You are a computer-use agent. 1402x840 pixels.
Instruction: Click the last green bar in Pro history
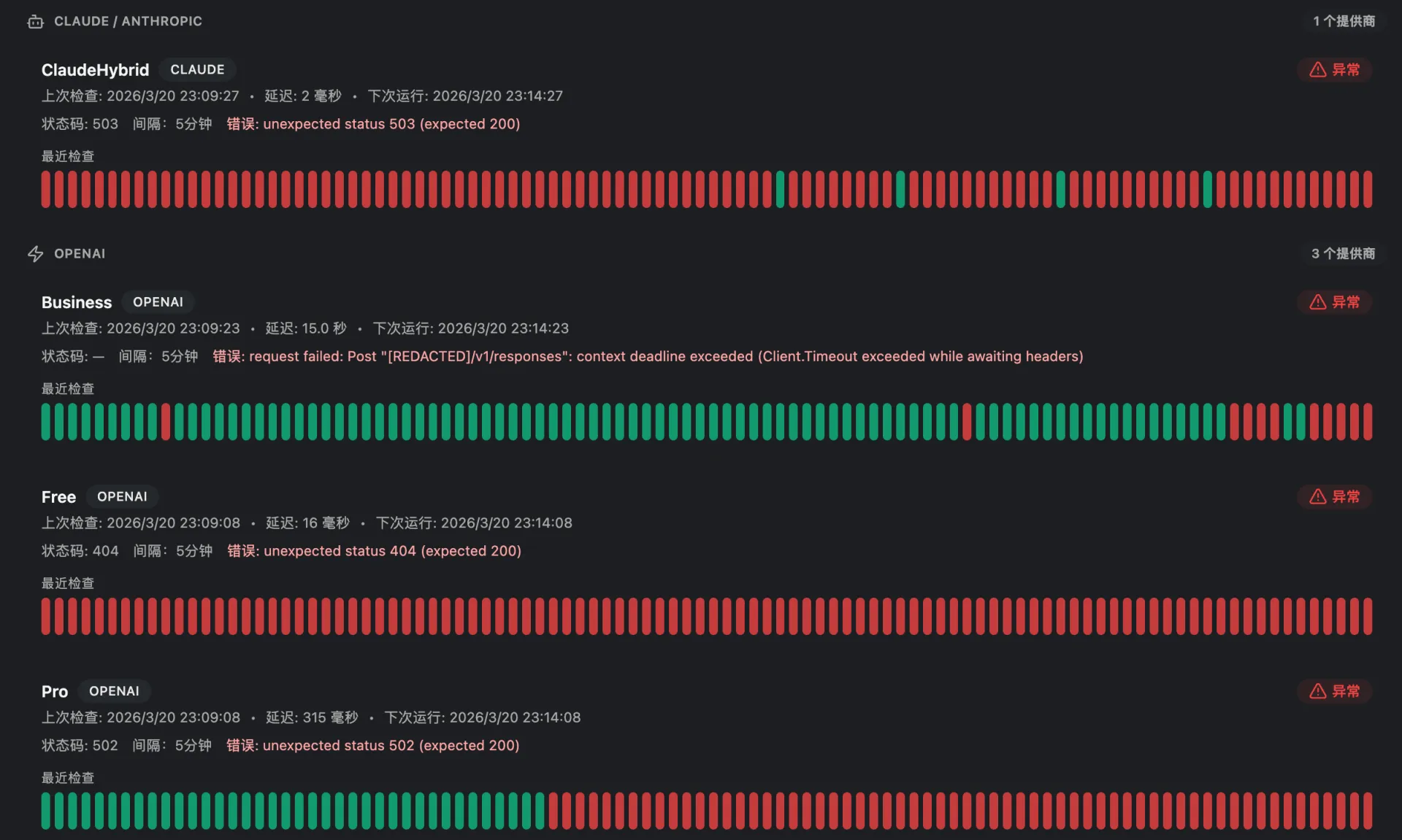pos(540,811)
